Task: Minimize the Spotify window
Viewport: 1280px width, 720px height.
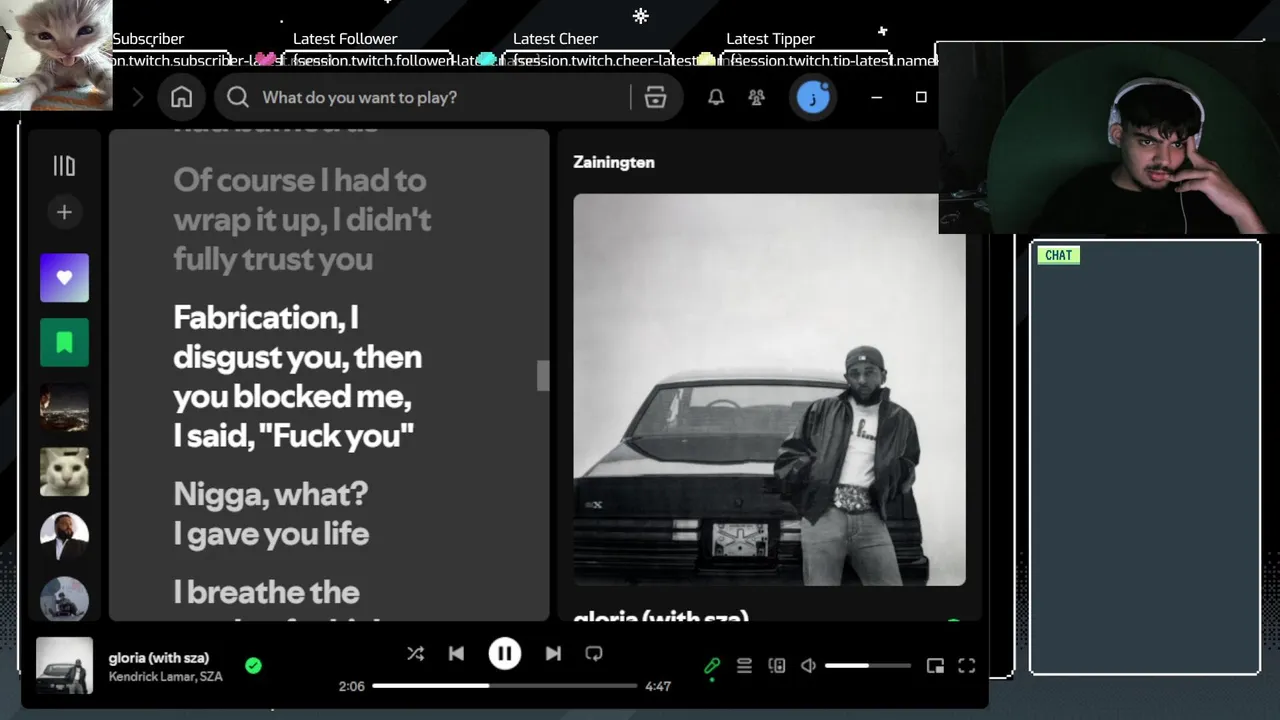Action: pyautogui.click(x=877, y=97)
